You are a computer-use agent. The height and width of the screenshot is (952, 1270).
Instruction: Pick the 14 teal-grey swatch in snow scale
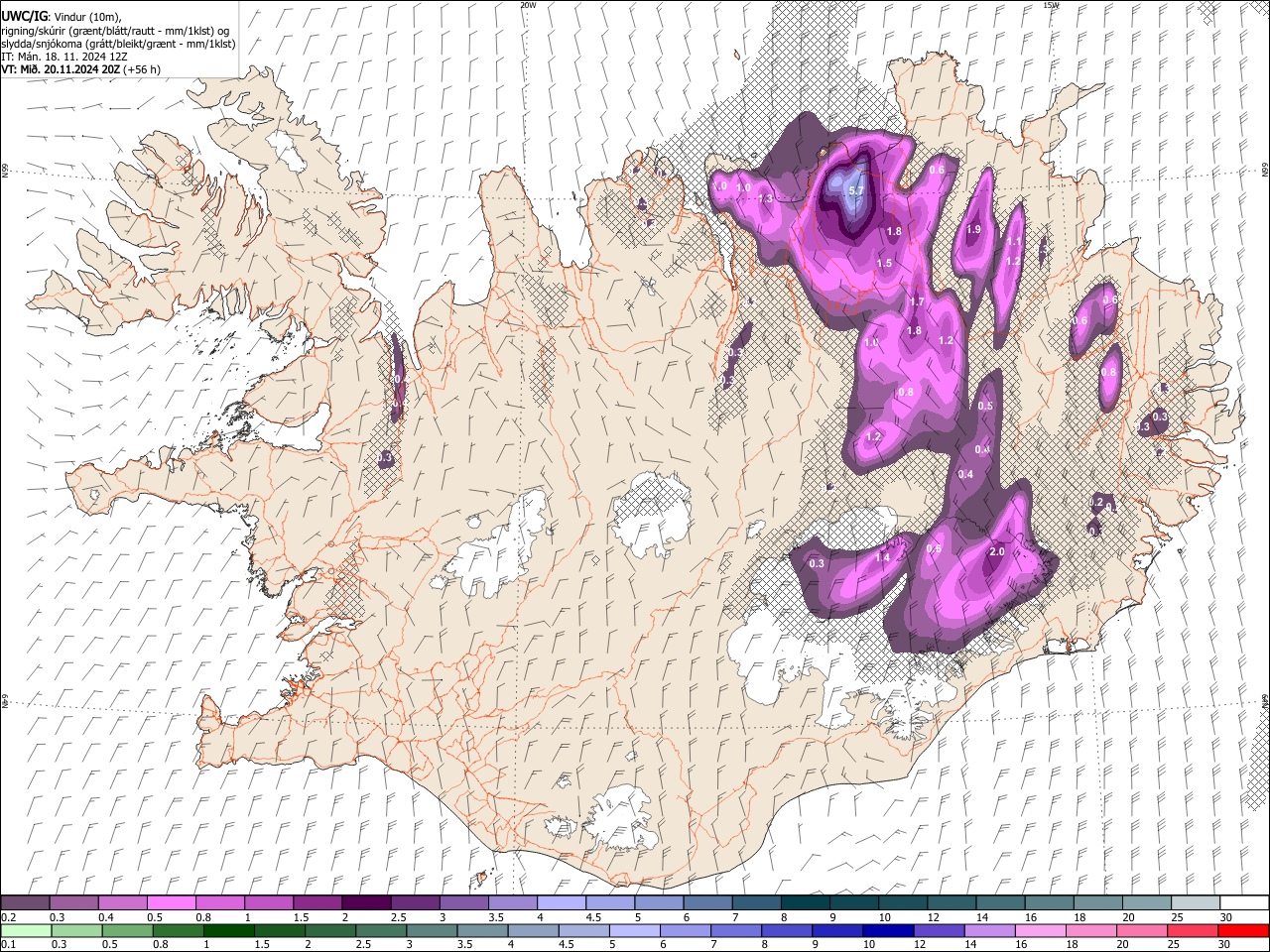pyautogui.click(x=1002, y=903)
